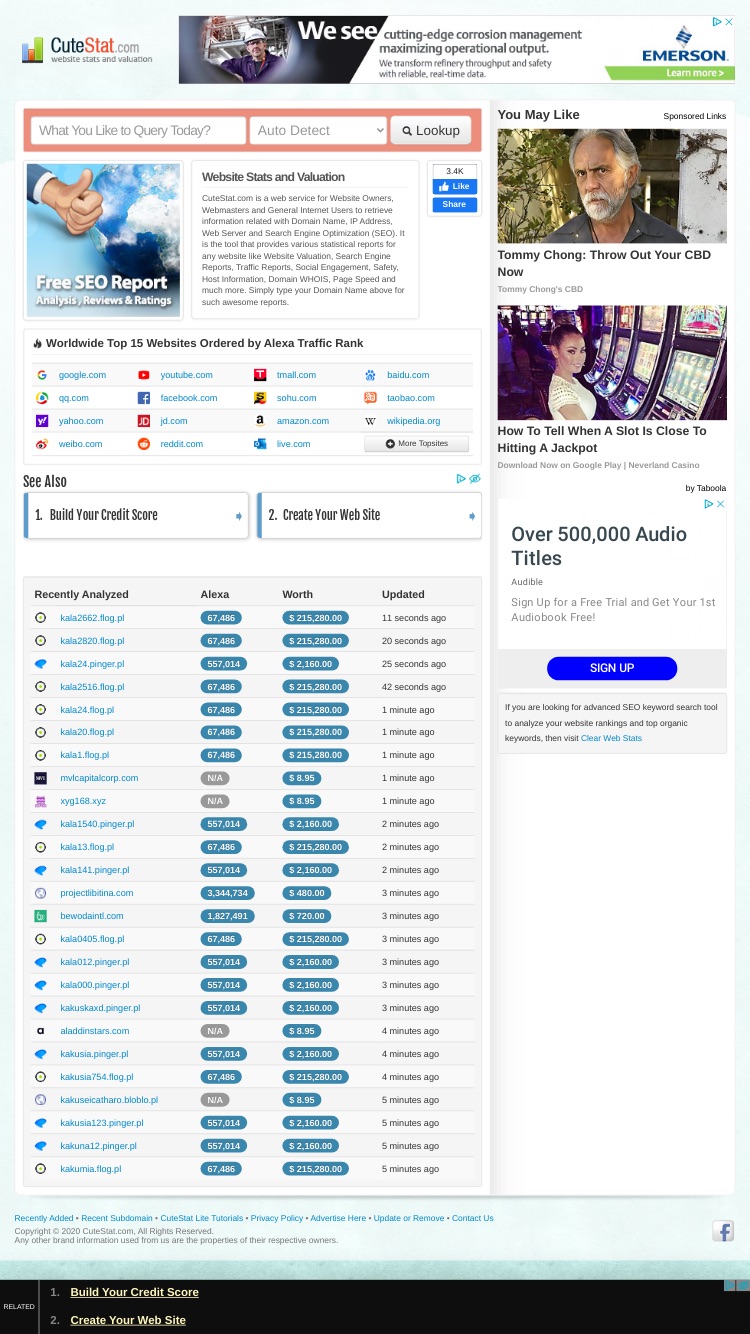Click the QQ favicon icon
This screenshot has height=1334, width=750.
tap(42, 398)
